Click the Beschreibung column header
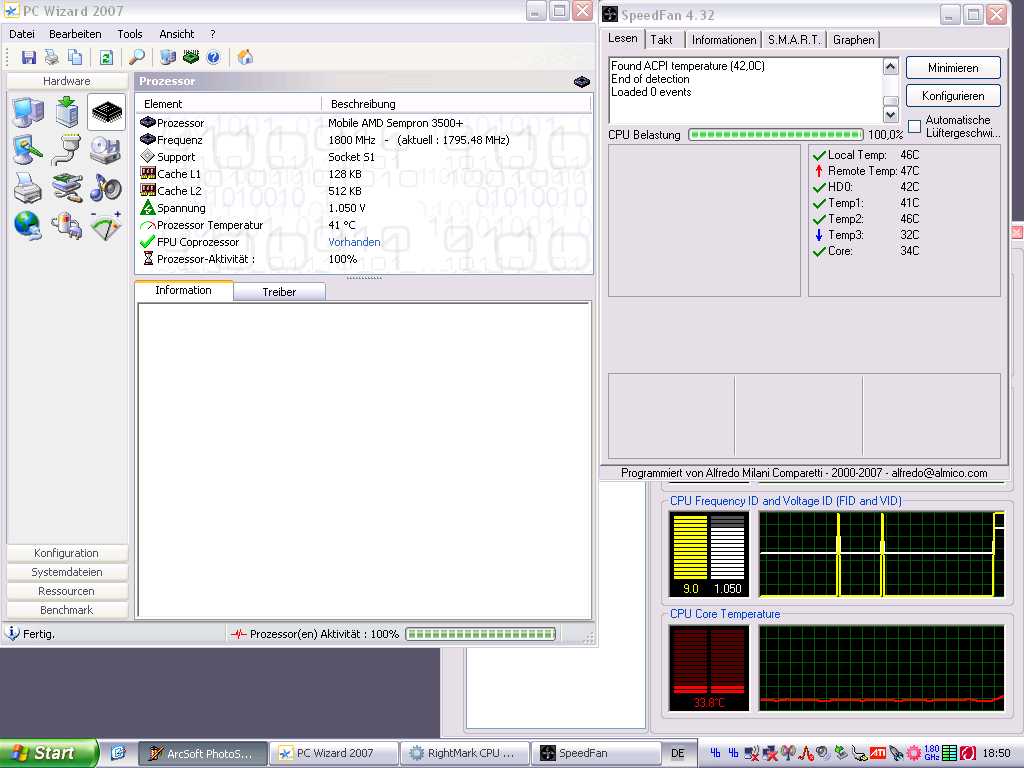 click(x=456, y=104)
